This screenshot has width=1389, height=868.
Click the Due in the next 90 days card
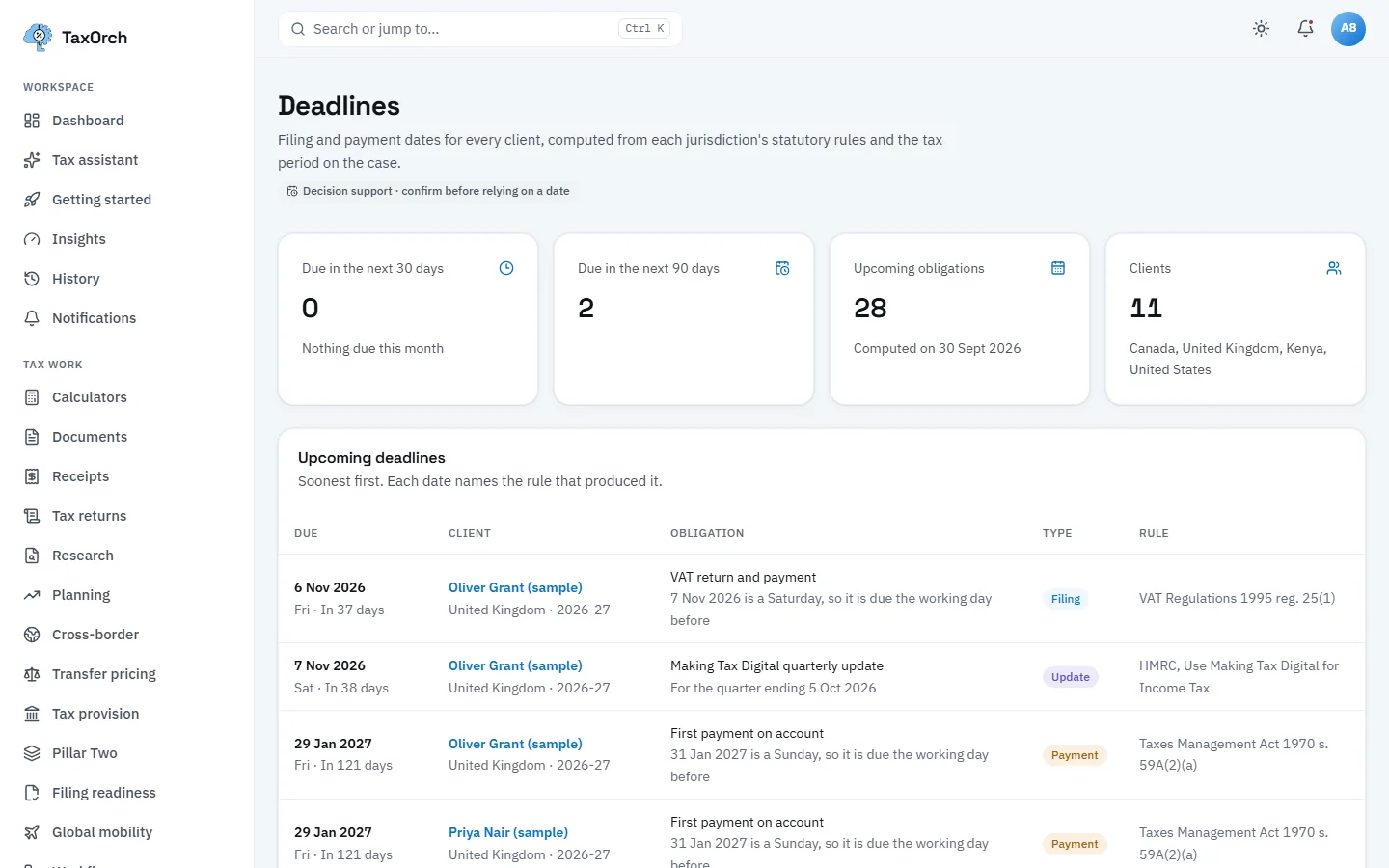(x=684, y=319)
